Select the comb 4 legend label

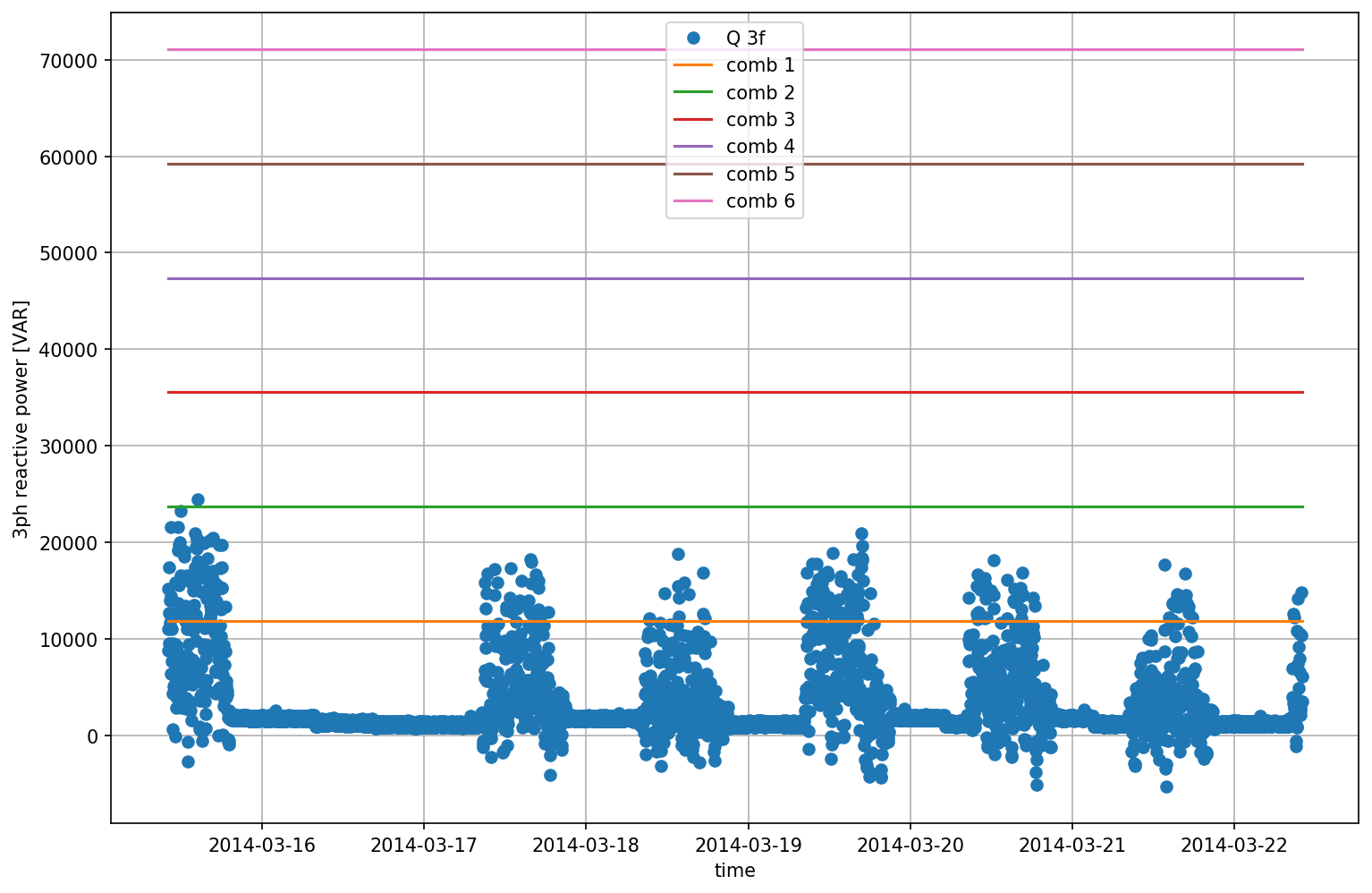pos(759,147)
